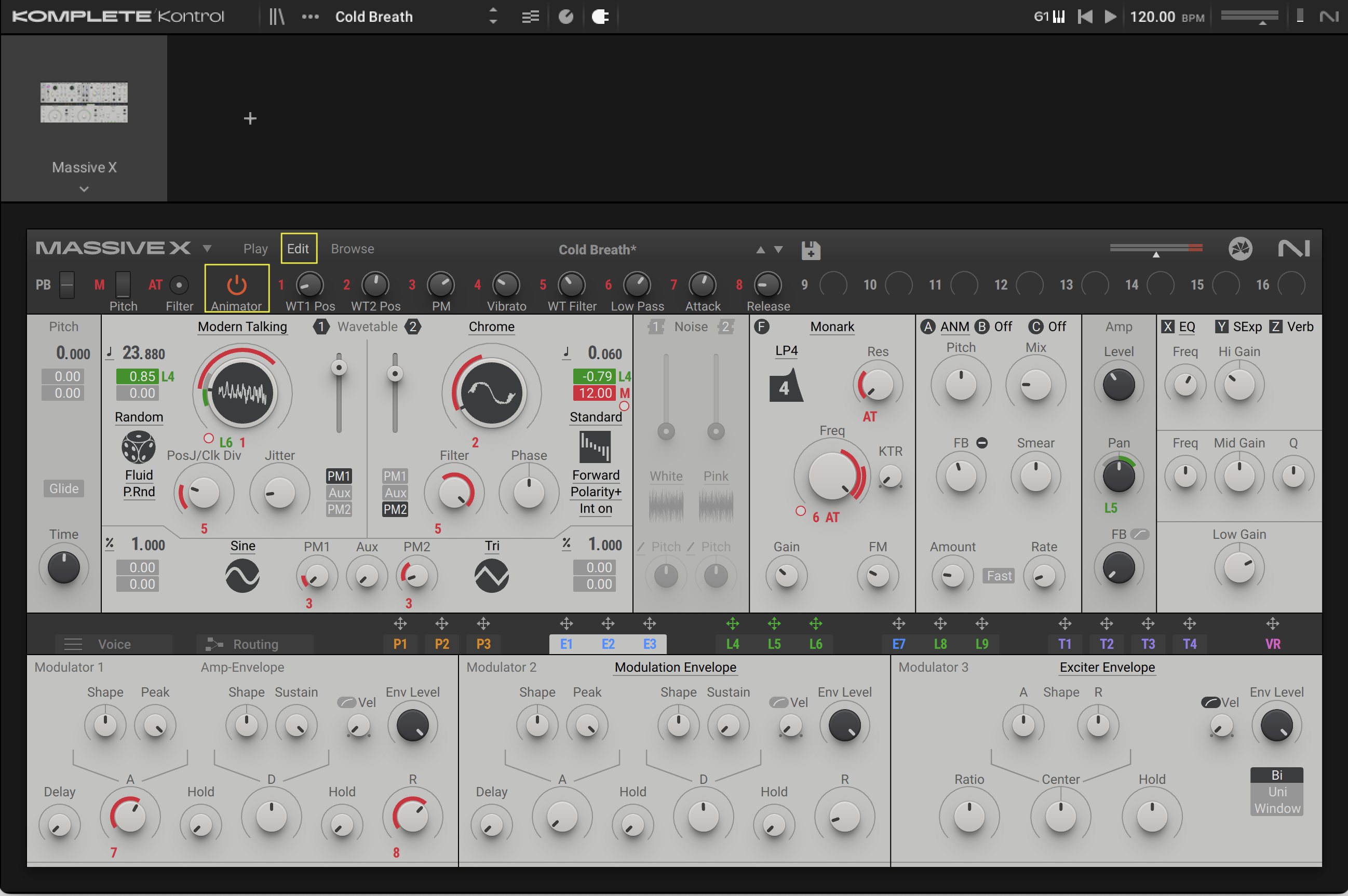The width and height of the screenshot is (1348, 896).
Task: Click the next preset down arrow
Action: (778, 250)
